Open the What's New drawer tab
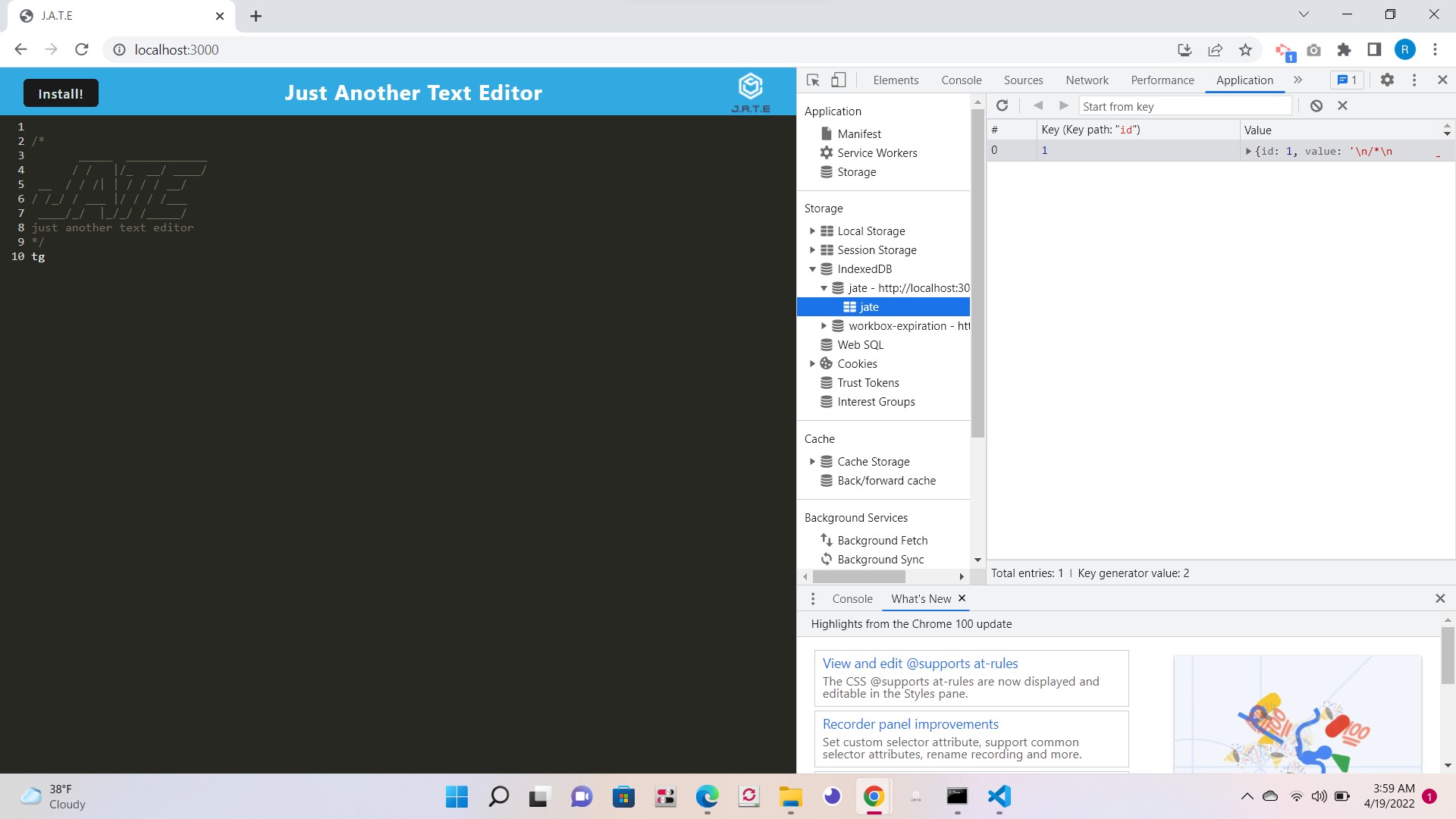The image size is (1456, 819). click(920, 598)
